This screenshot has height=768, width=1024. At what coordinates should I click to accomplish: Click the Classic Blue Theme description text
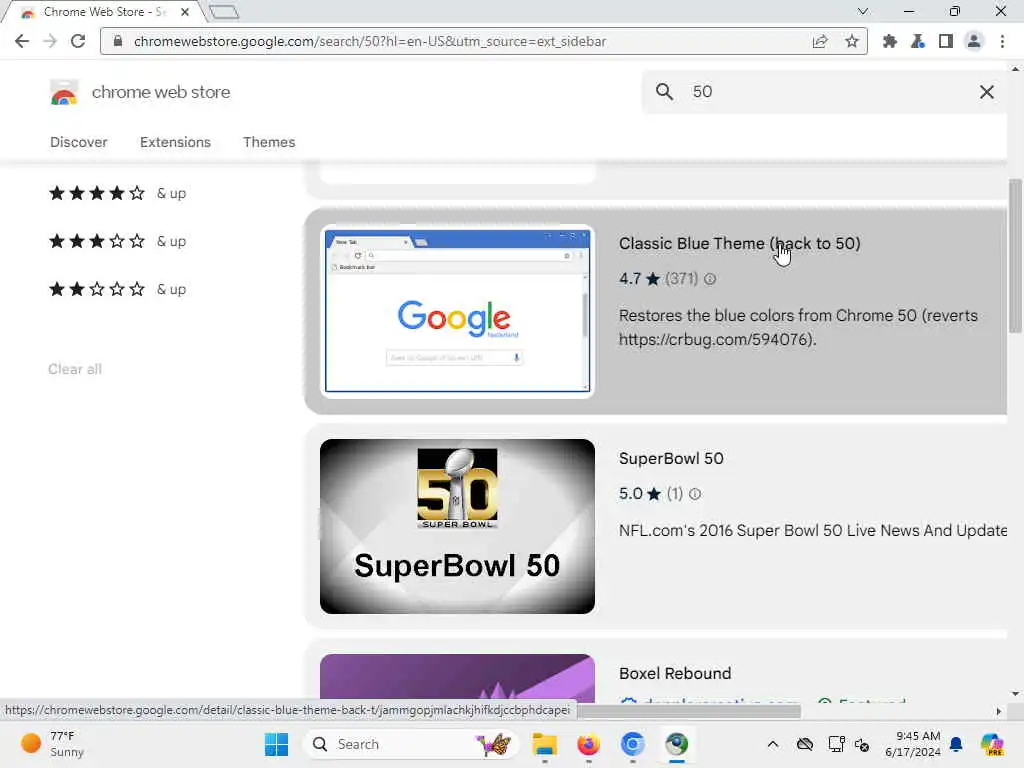click(798, 327)
